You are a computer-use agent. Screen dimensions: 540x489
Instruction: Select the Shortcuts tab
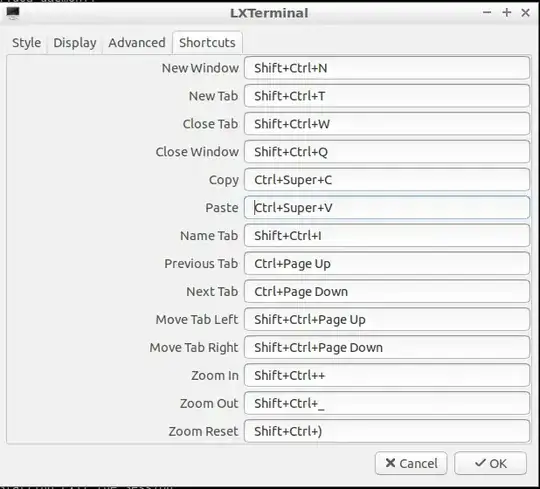pos(207,43)
